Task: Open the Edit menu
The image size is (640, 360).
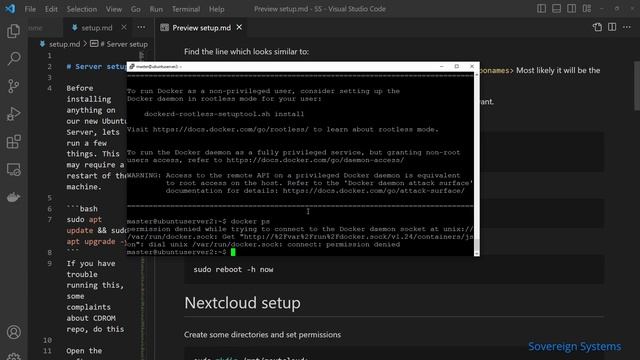Action: 51,9
